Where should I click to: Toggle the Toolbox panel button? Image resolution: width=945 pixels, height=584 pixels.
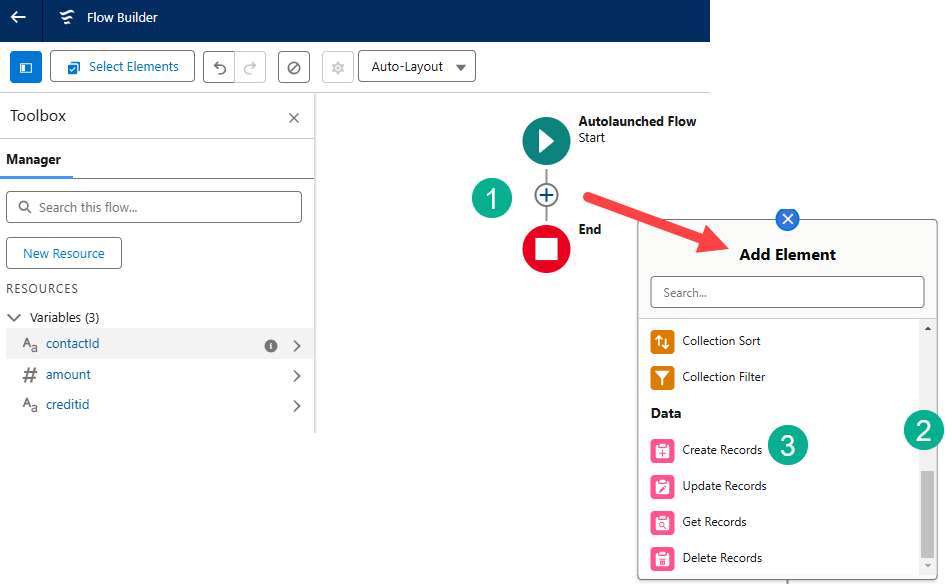tap(26, 67)
